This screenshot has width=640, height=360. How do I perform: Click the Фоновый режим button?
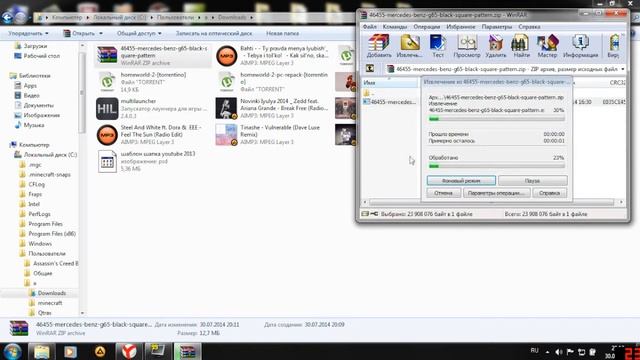coord(461,180)
